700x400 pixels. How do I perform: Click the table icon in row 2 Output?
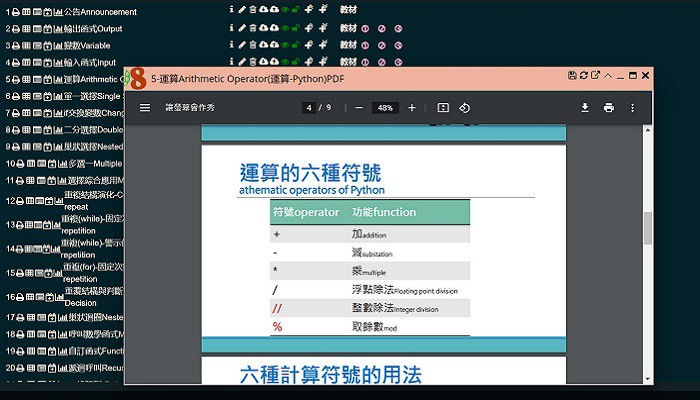(27, 29)
